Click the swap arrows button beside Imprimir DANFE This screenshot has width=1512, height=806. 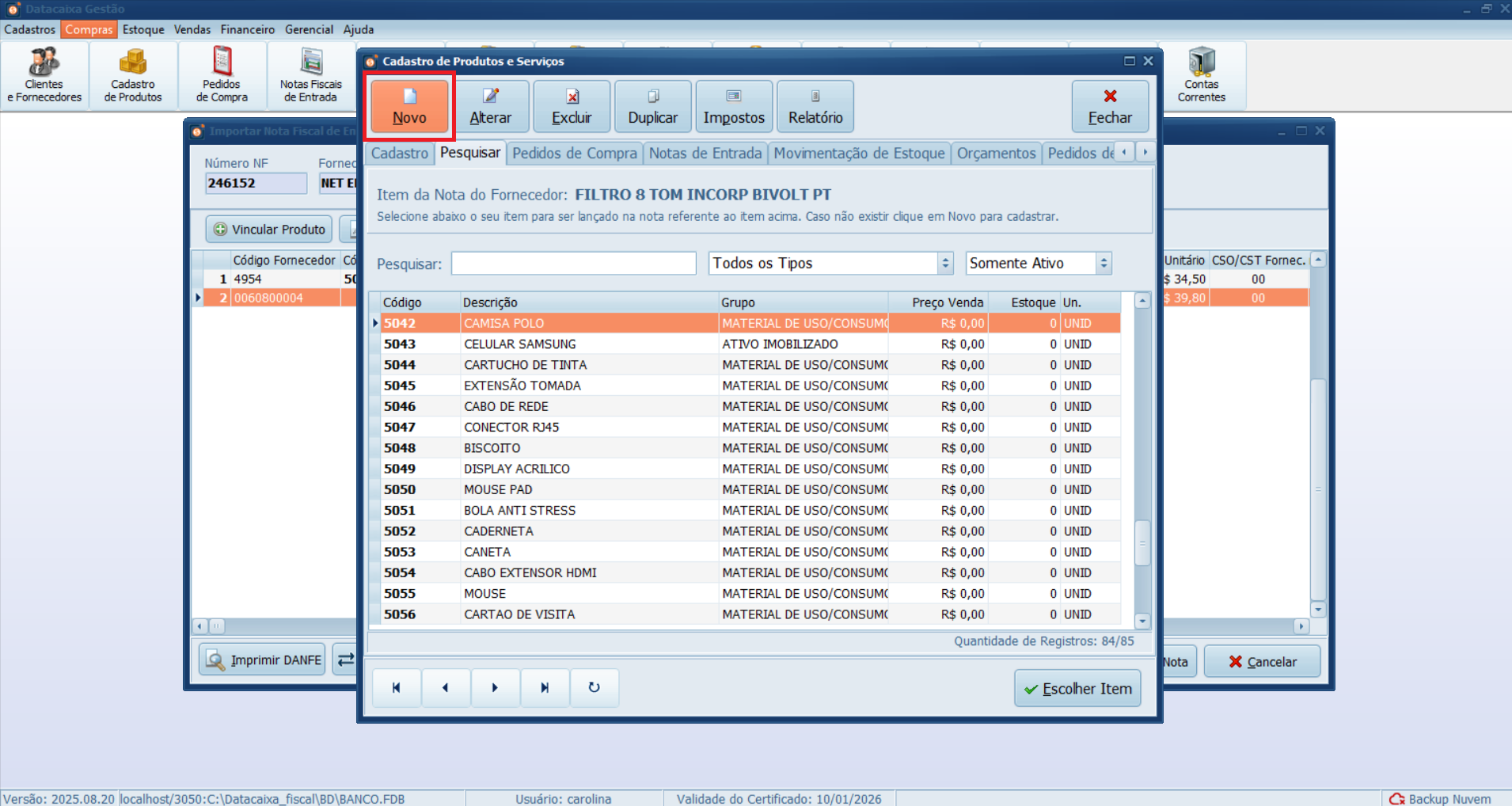345,660
